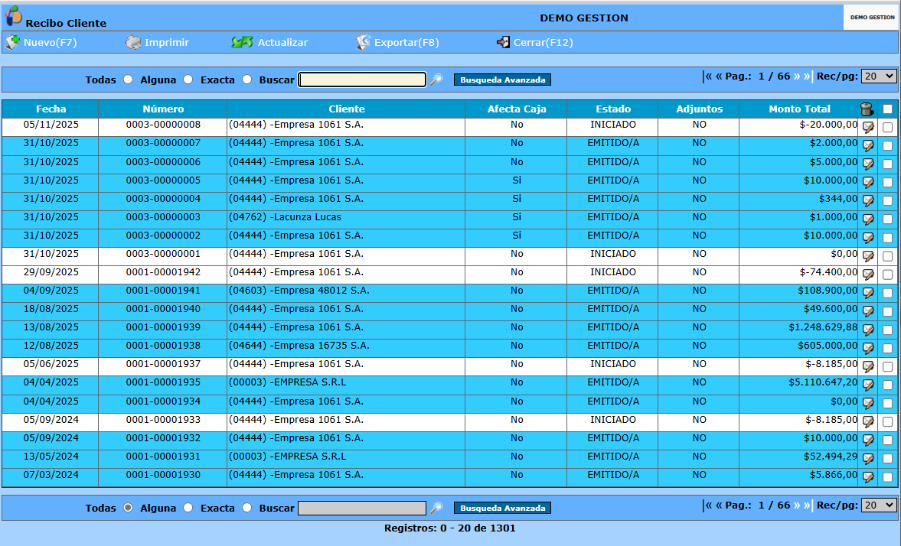
Task: Go to next page using top » link
Action: tap(797, 76)
